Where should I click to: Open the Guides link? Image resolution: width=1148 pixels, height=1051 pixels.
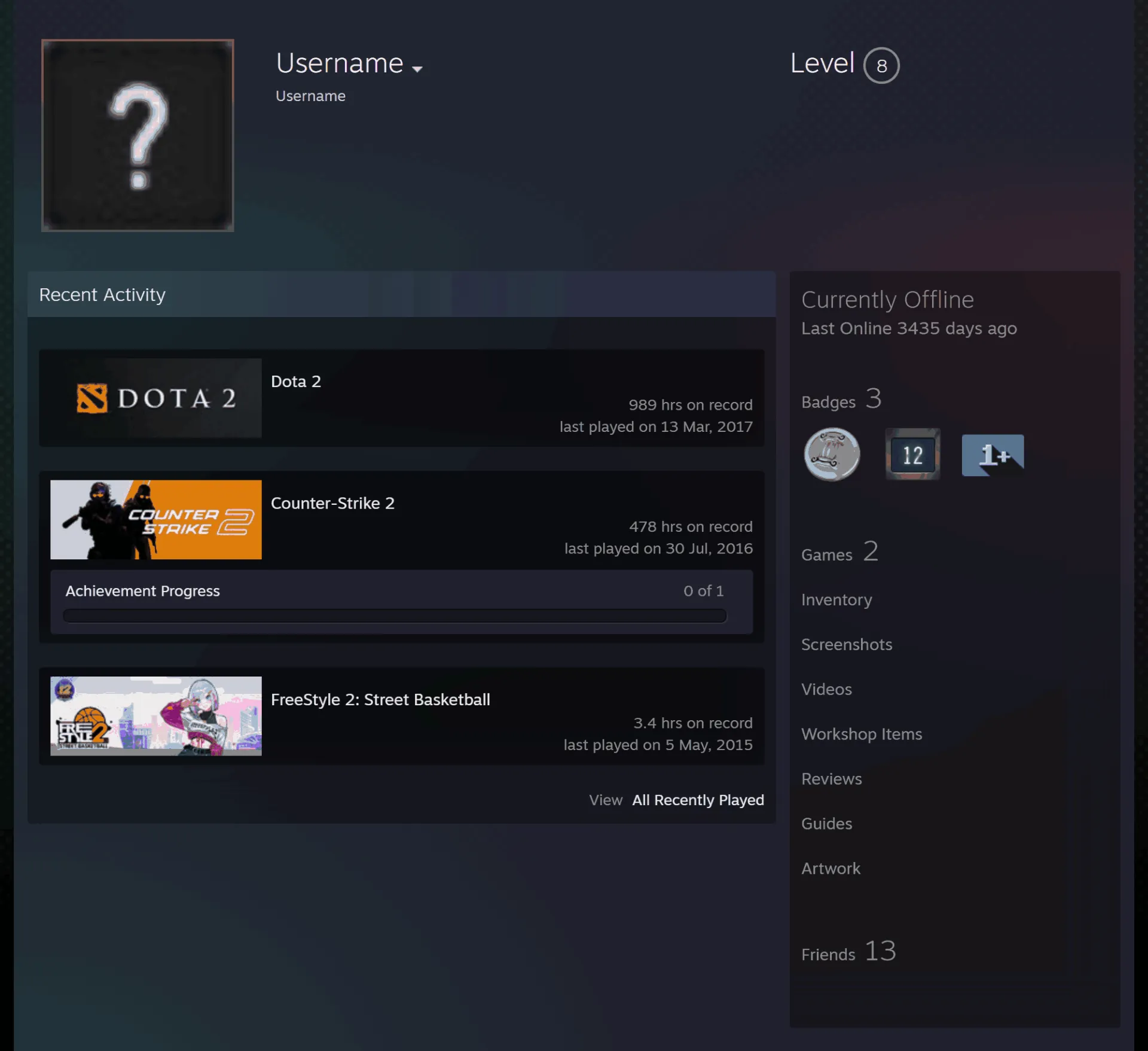[x=827, y=824]
